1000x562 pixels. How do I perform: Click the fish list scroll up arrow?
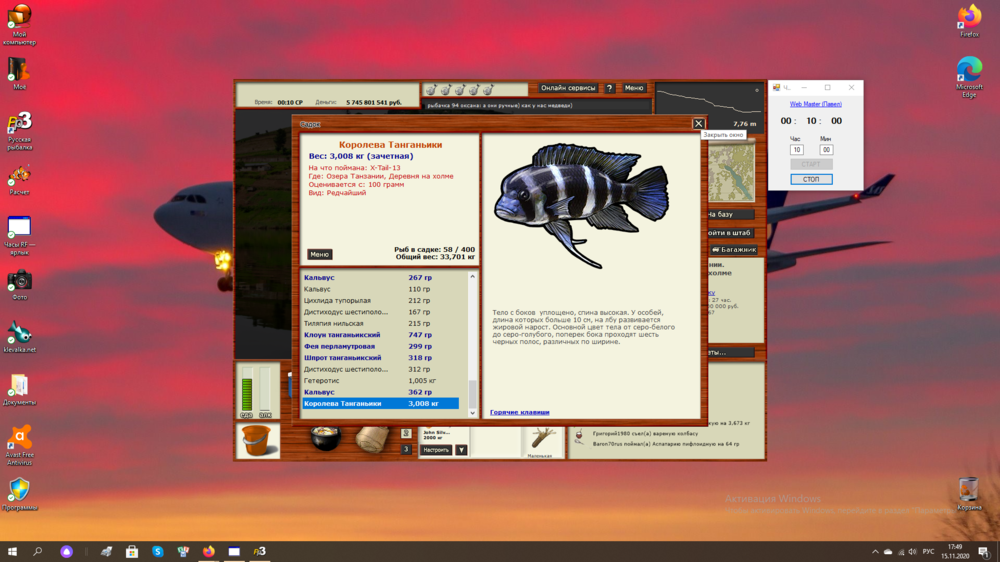(473, 277)
